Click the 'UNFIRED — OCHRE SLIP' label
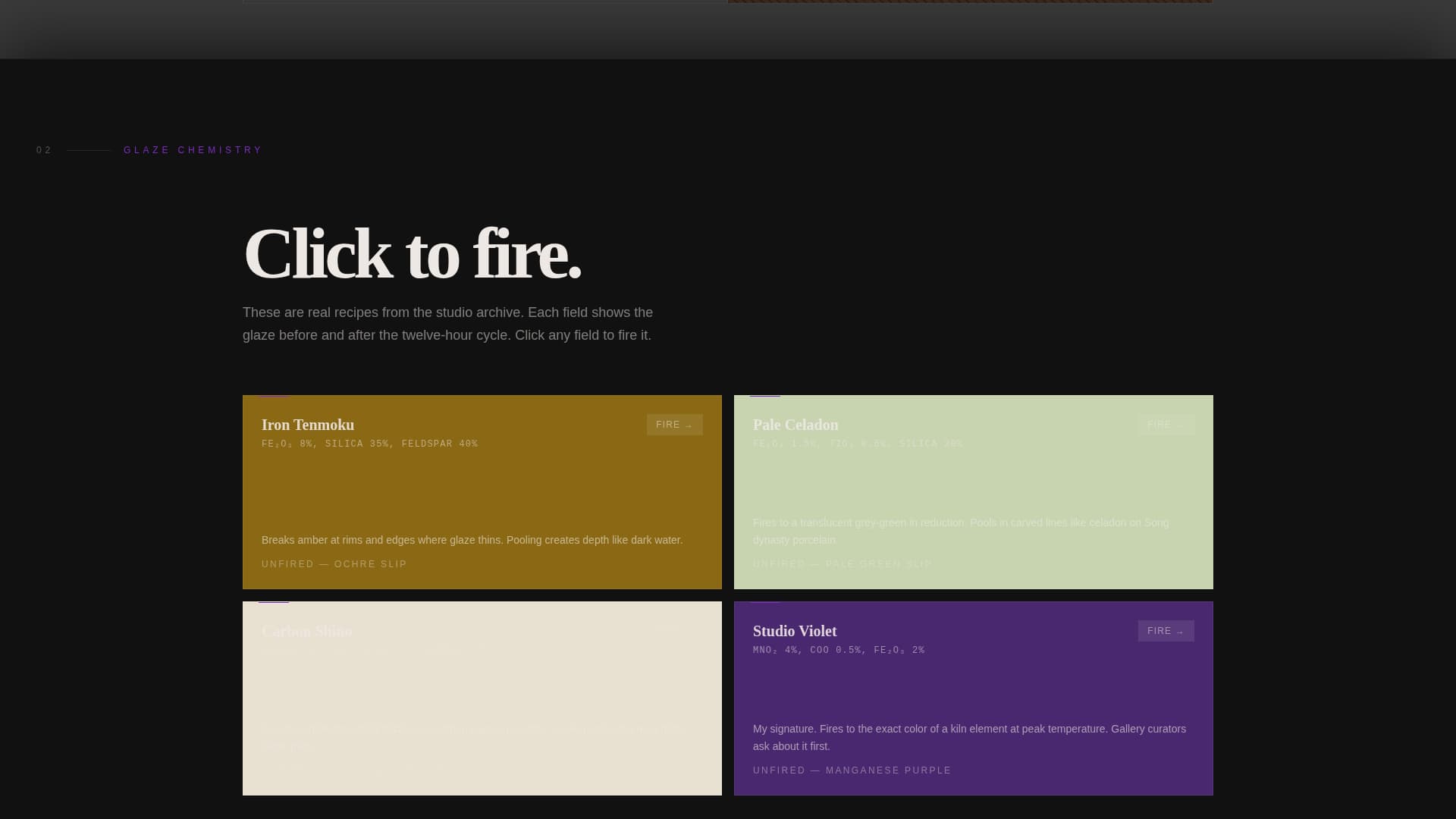This screenshot has width=1456, height=819. [334, 564]
